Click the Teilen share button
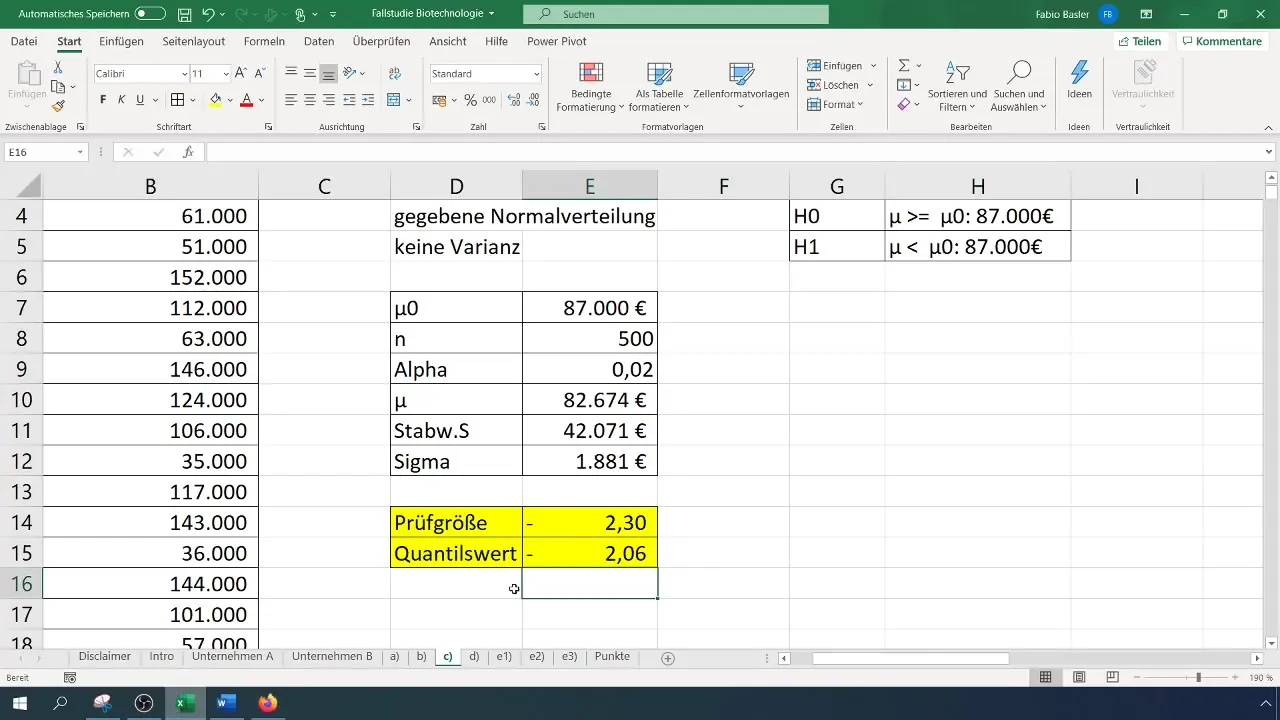The width and height of the screenshot is (1280, 720). click(1139, 41)
